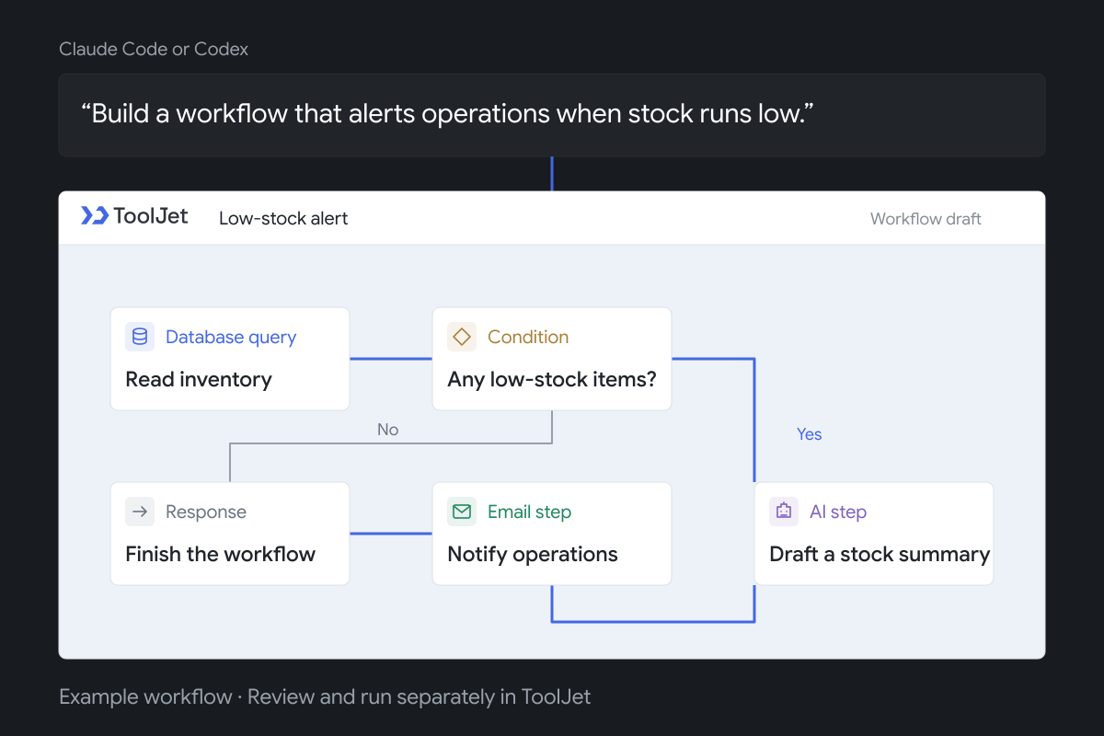This screenshot has height=736, width=1104.
Task: Click the AI step label text
Action: tap(838, 512)
